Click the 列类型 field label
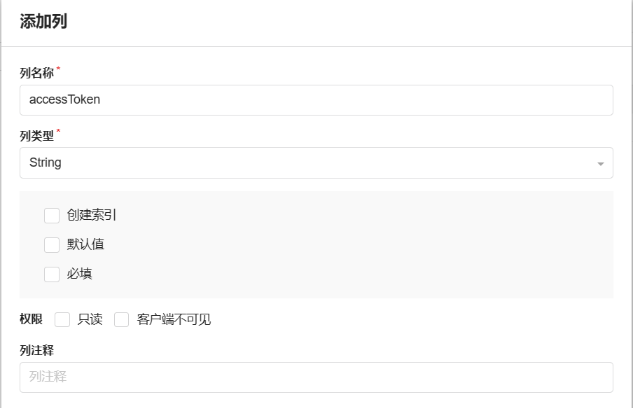Viewport: 633px width, 408px height. point(35,135)
